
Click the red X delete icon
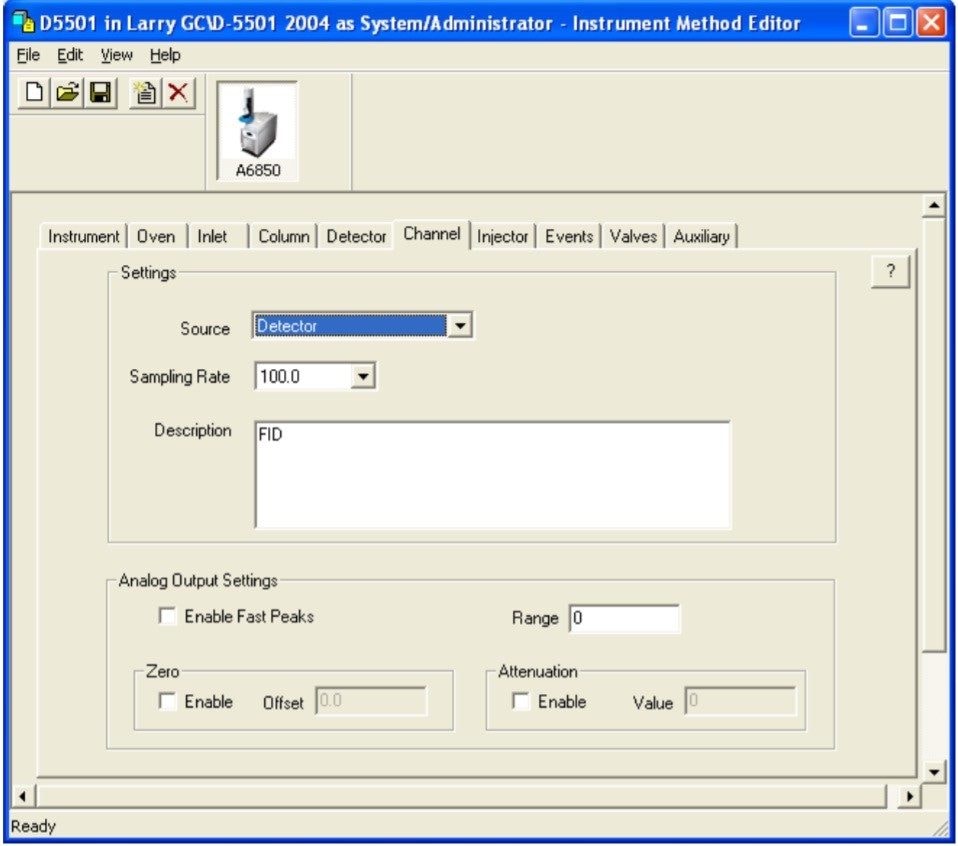178,93
